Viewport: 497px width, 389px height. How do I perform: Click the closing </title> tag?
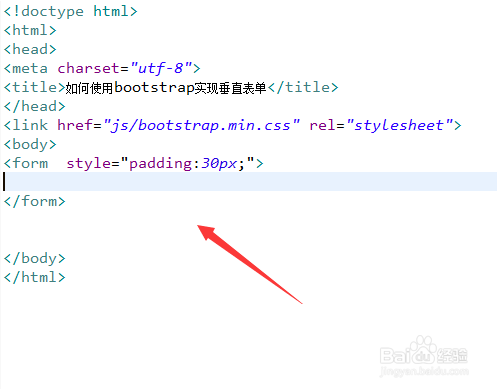point(303,87)
